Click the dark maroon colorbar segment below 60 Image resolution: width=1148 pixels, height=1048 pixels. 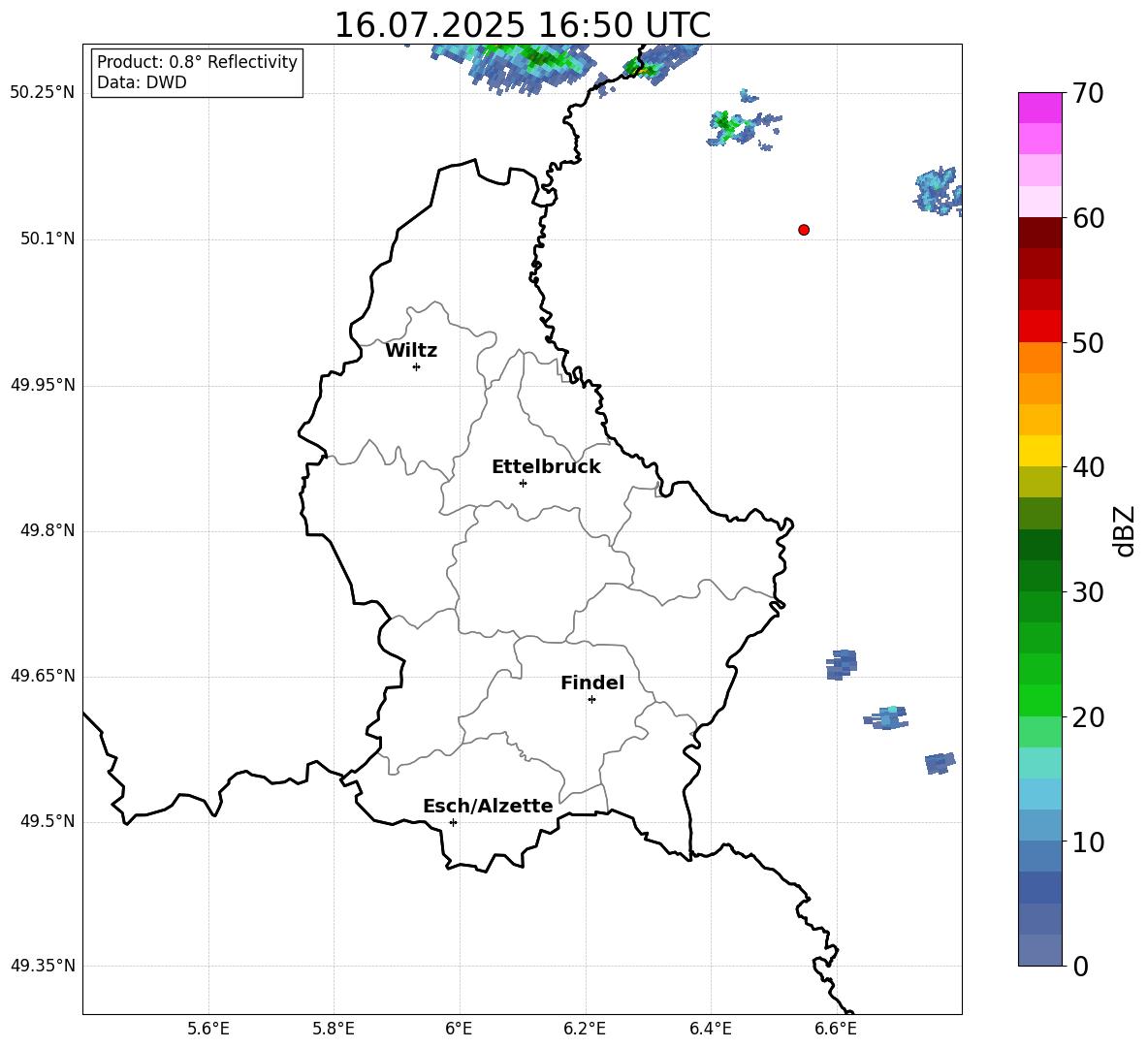tap(1039, 233)
